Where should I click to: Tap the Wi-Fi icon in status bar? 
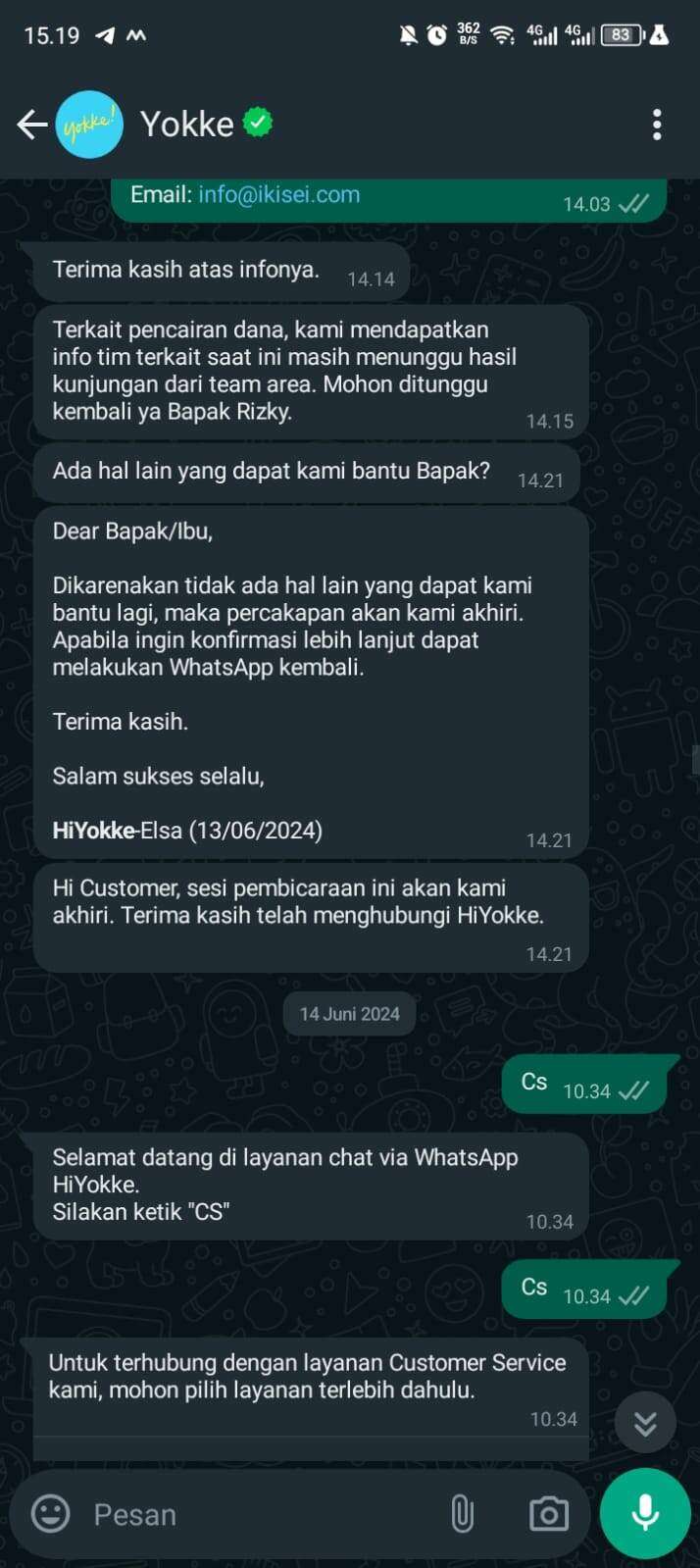click(x=502, y=35)
